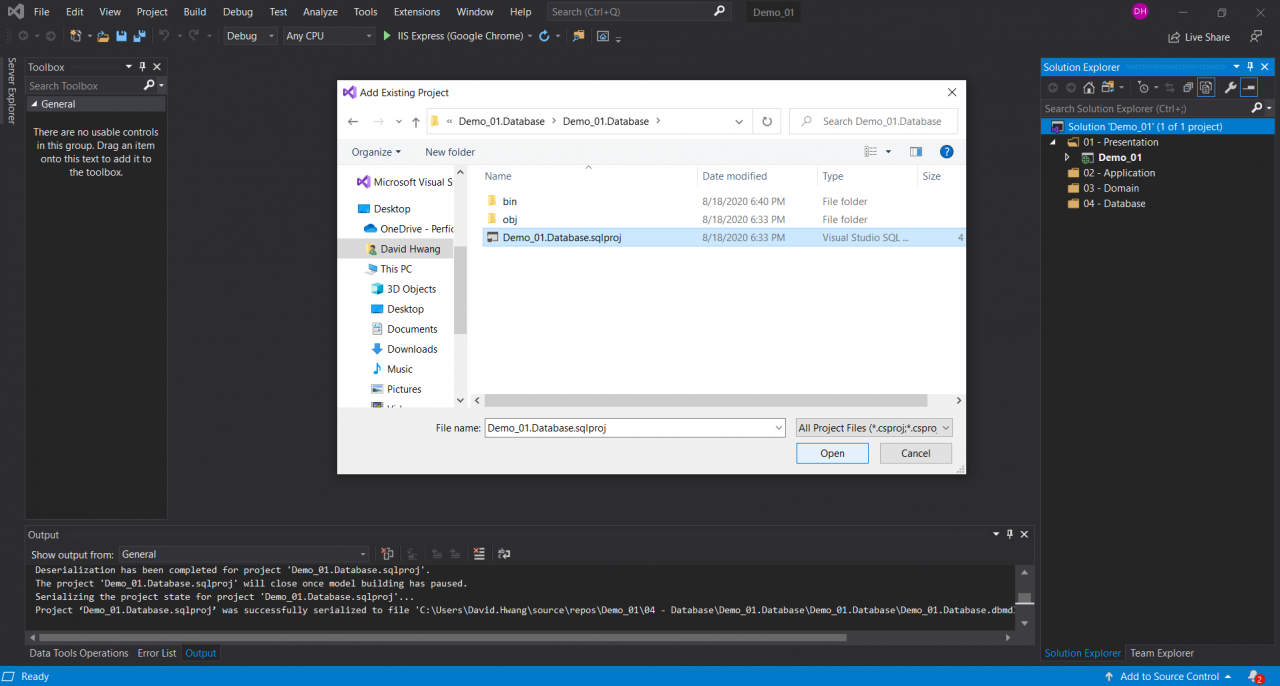Image resolution: width=1280 pixels, height=686 pixels.
Task: Open the Debug configuration dropdown
Action: [250, 36]
